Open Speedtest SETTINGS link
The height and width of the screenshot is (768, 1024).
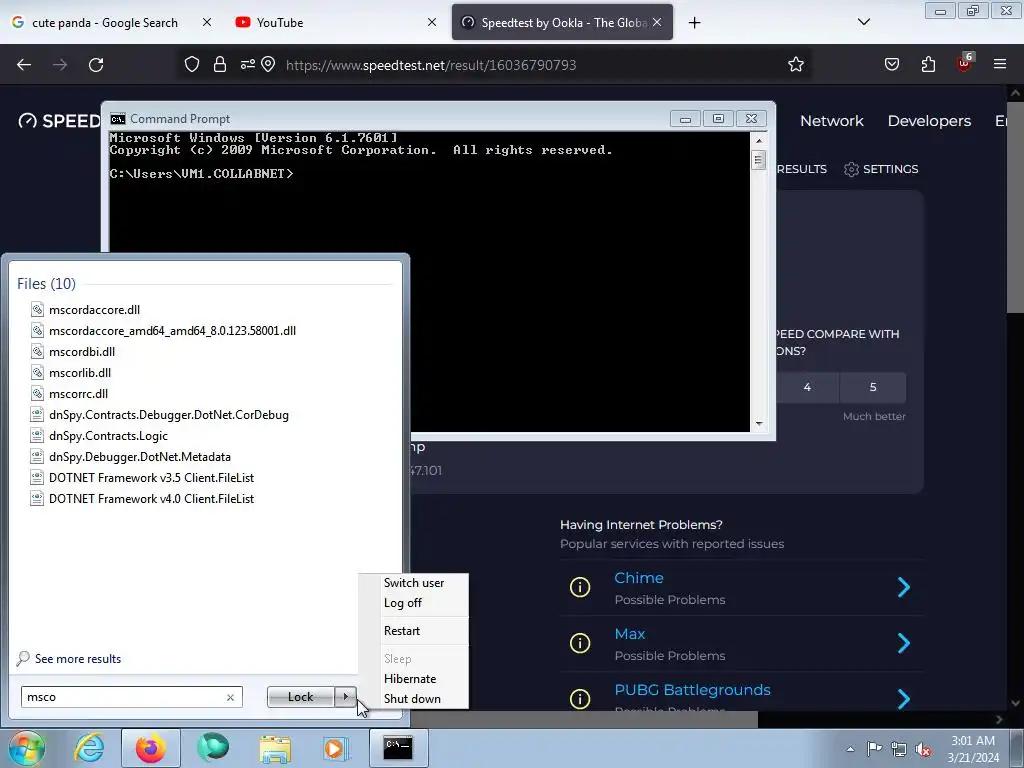tap(881, 169)
